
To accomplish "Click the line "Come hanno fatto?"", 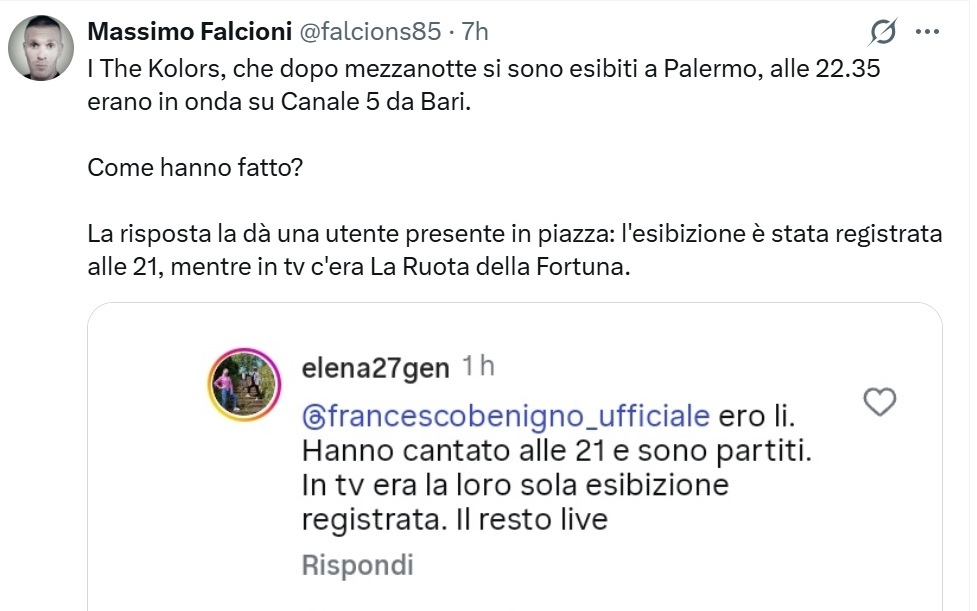I will (x=195, y=167).
